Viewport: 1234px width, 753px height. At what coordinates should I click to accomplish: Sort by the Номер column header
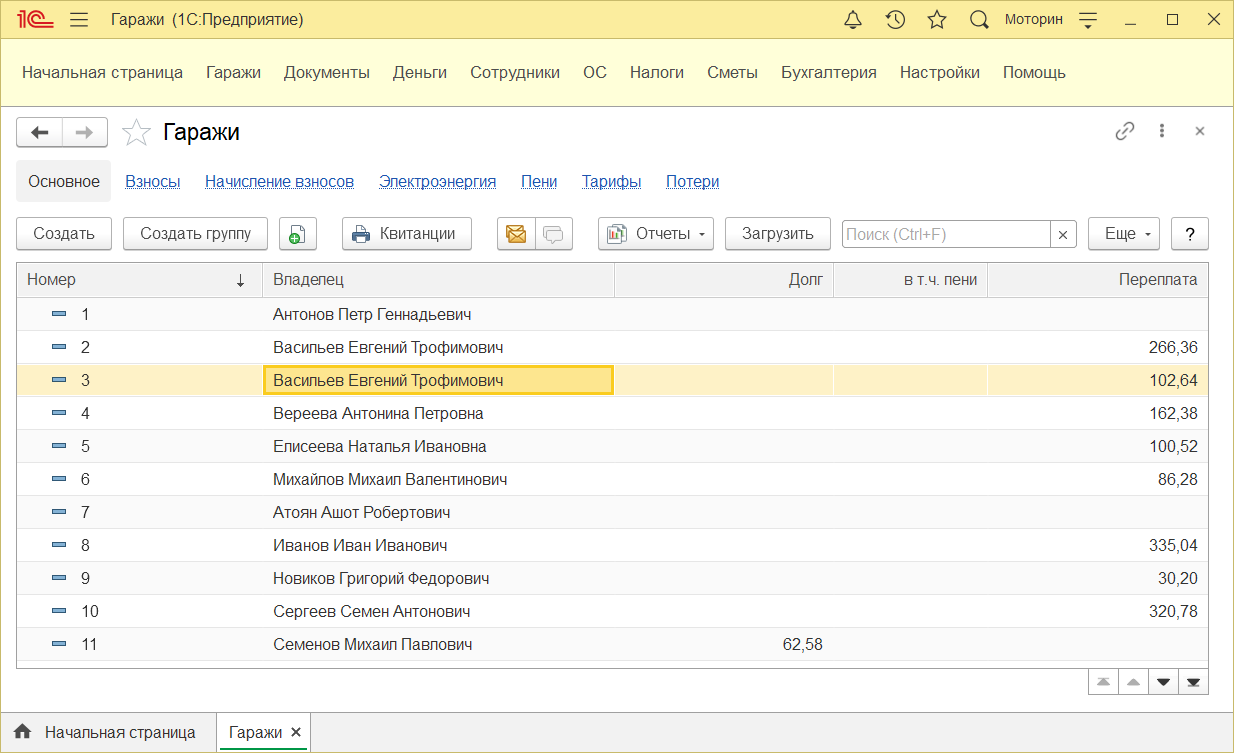[138, 280]
